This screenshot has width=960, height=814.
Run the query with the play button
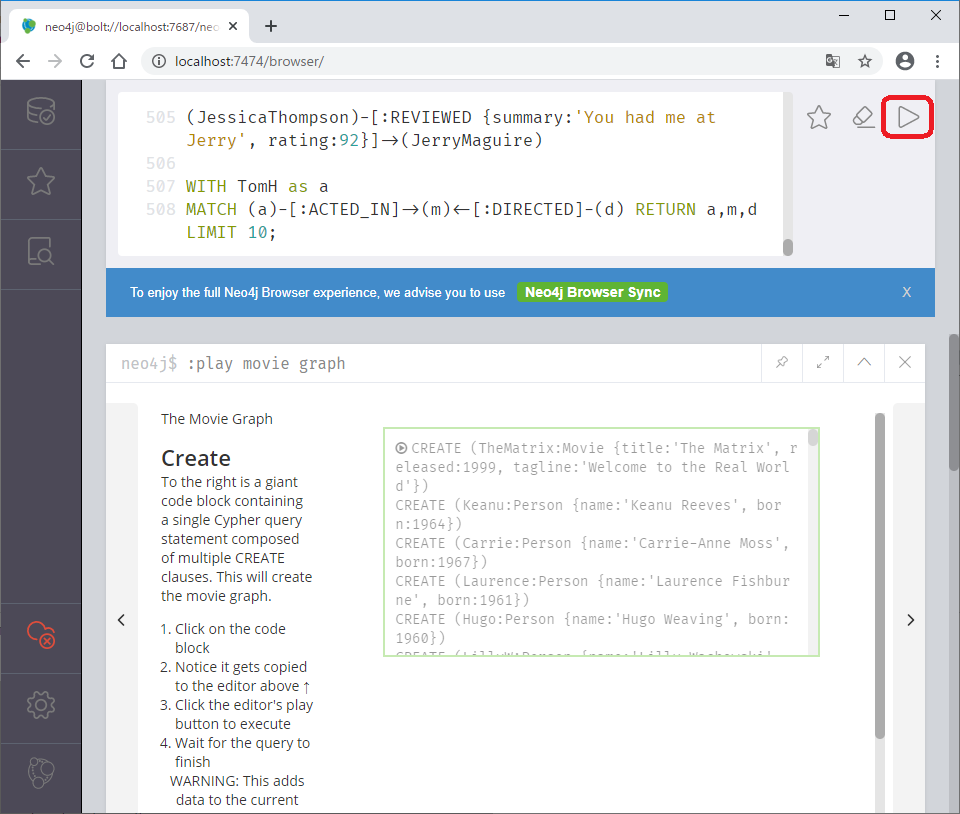[x=907, y=117]
